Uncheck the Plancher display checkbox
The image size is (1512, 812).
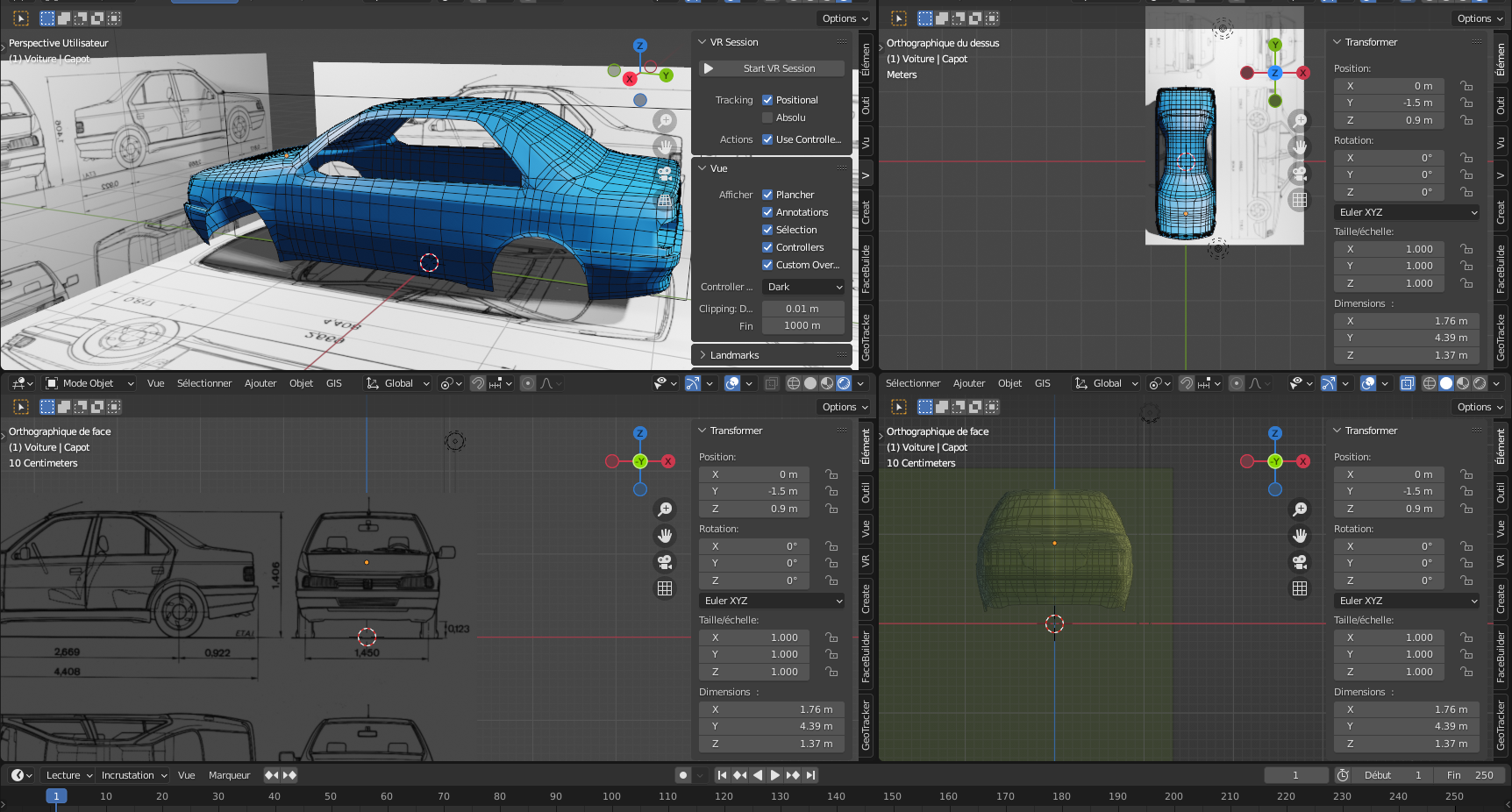pos(767,195)
